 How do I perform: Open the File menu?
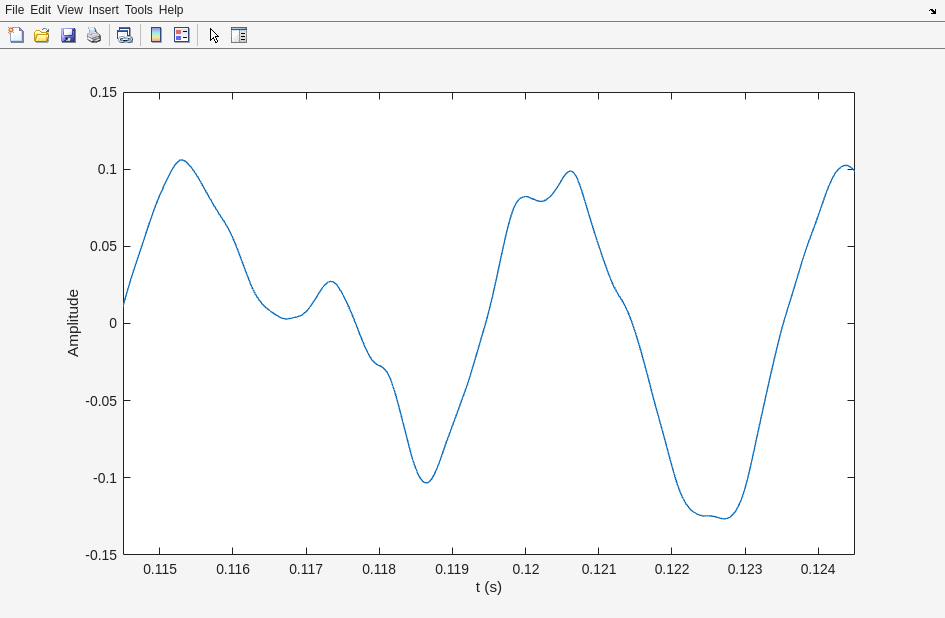tap(14, 10)
